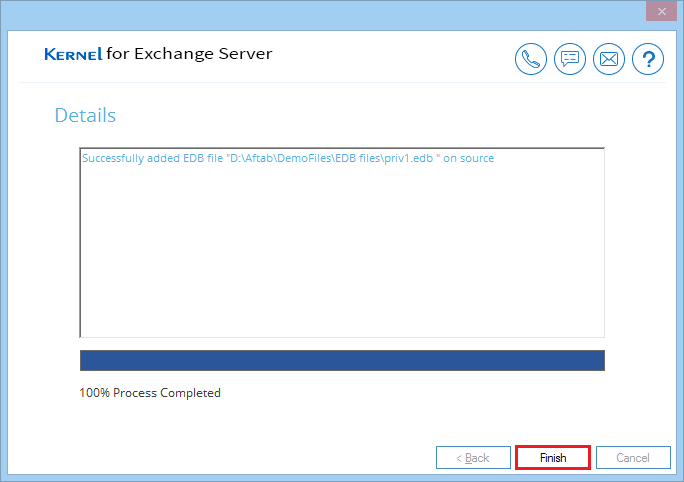
Task: Close the dialog window
Action: point(661,11)
